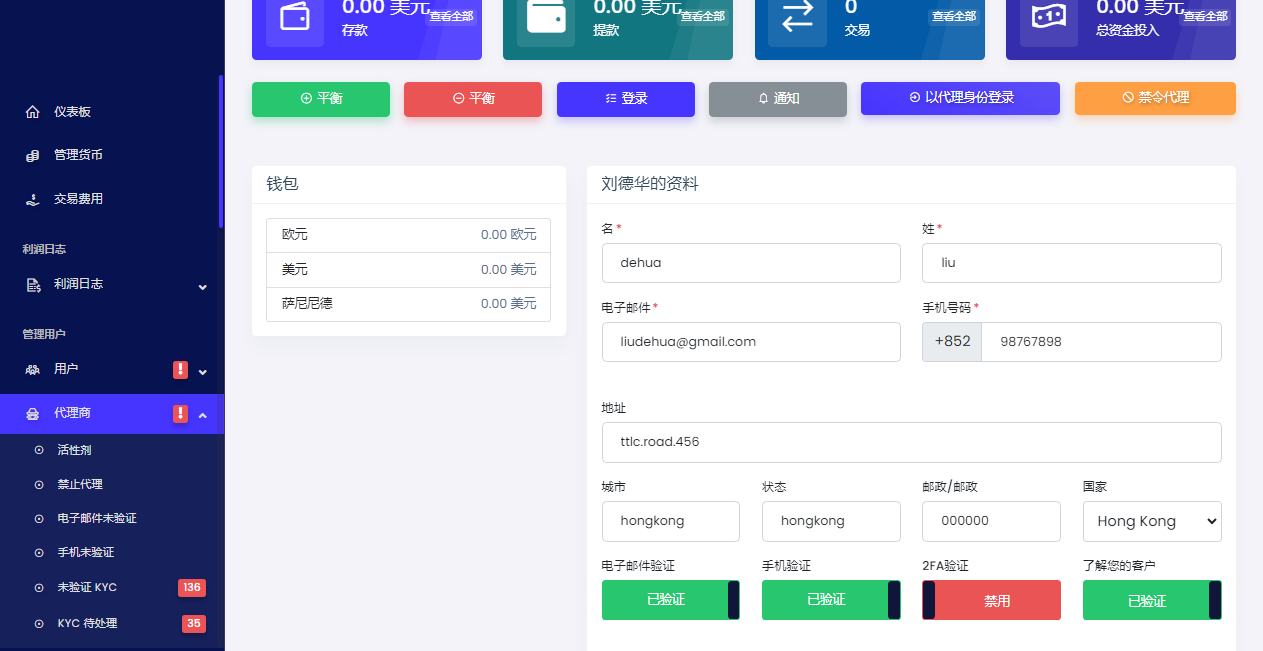Click the 利润日志 document icon
The height and width of the screenshot is (651, 1263).
click(32, 285)
